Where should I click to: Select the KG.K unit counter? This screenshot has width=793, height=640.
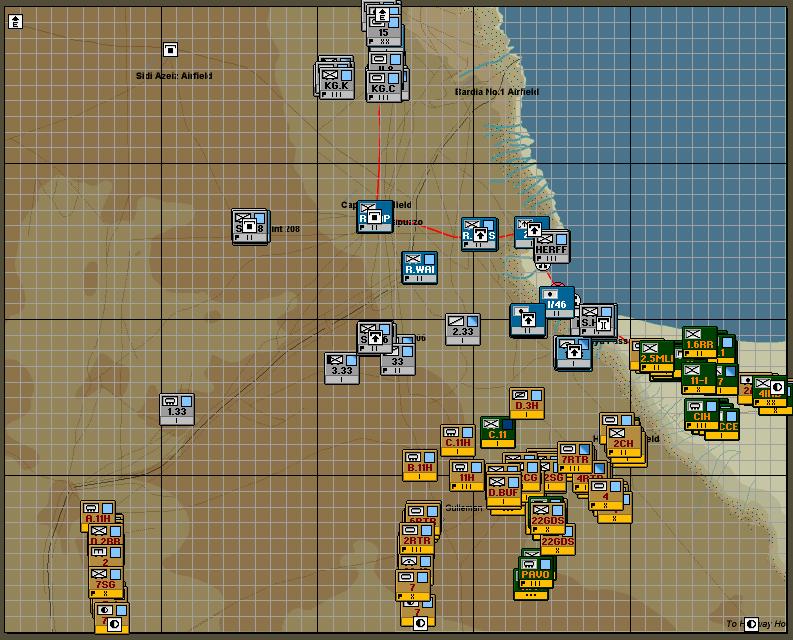(x=336, y=82)
